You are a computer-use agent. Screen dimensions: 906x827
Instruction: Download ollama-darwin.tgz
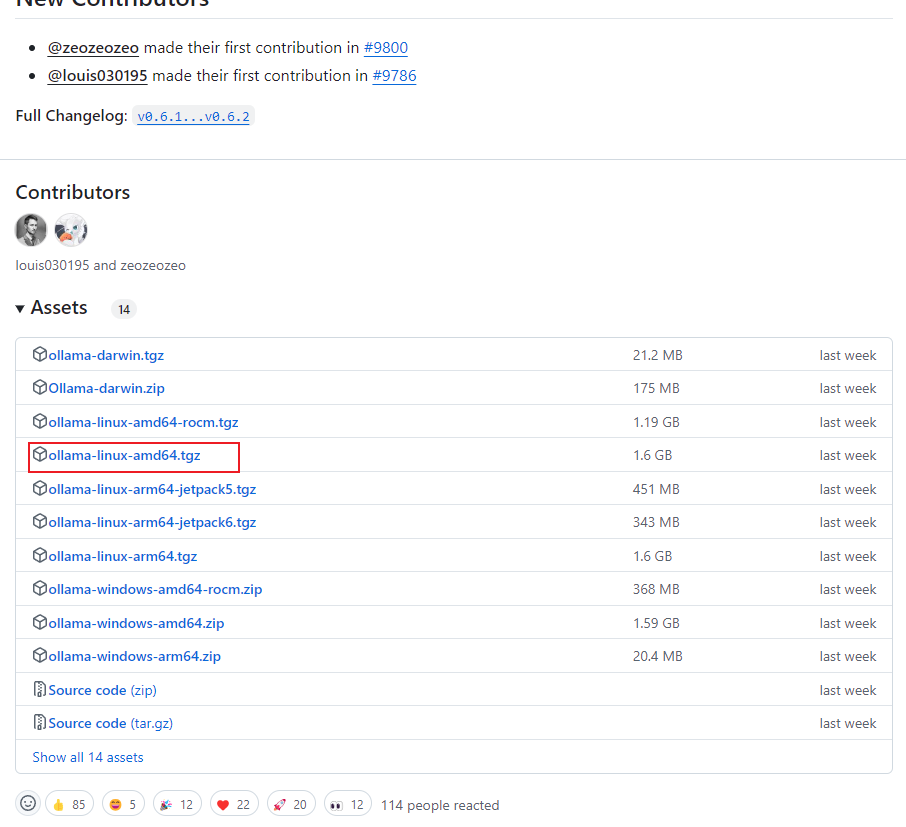coord(106,355)
